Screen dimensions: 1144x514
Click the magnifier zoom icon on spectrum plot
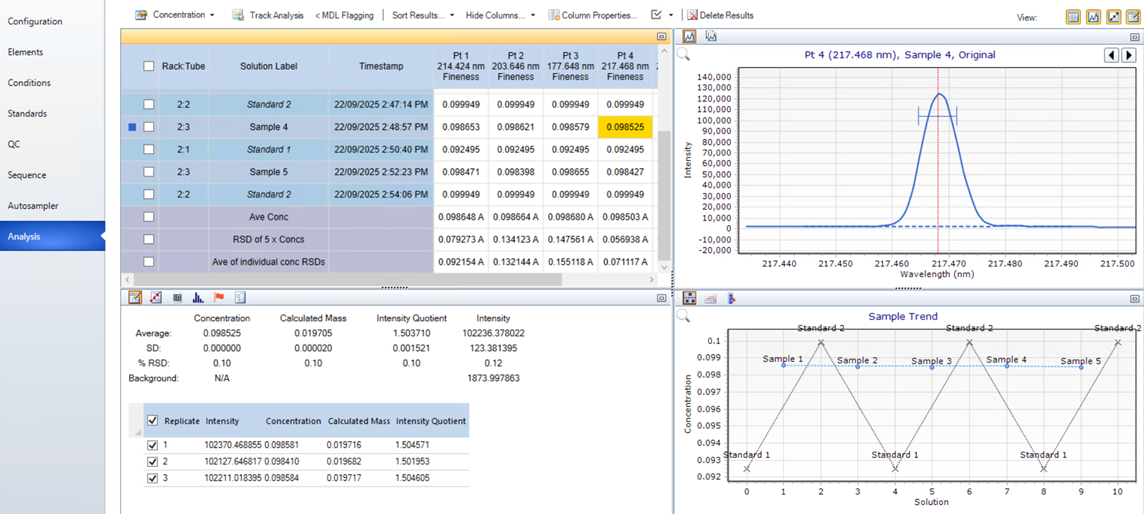(683, 55)
